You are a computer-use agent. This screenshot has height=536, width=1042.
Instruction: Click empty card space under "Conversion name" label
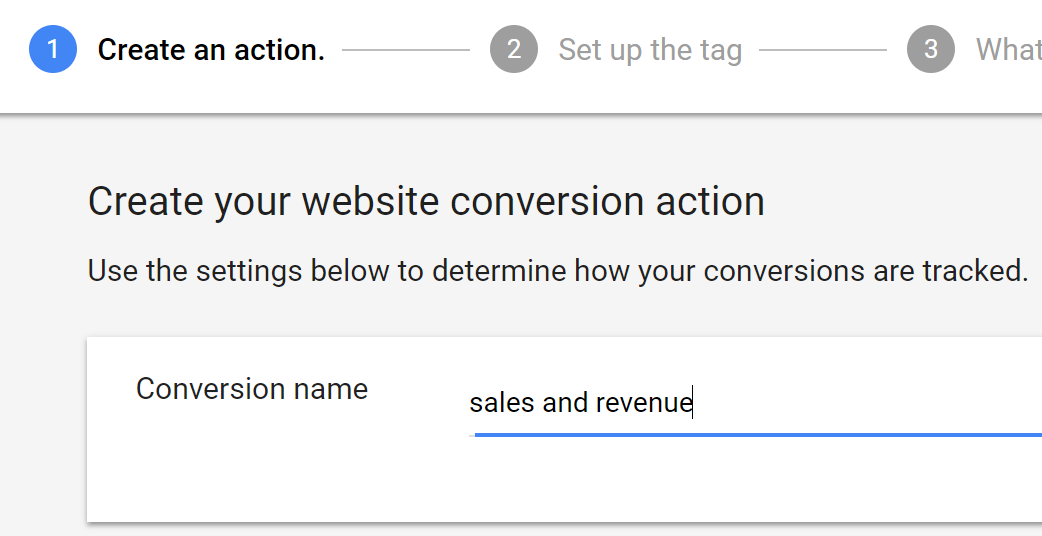click(252, 465)
